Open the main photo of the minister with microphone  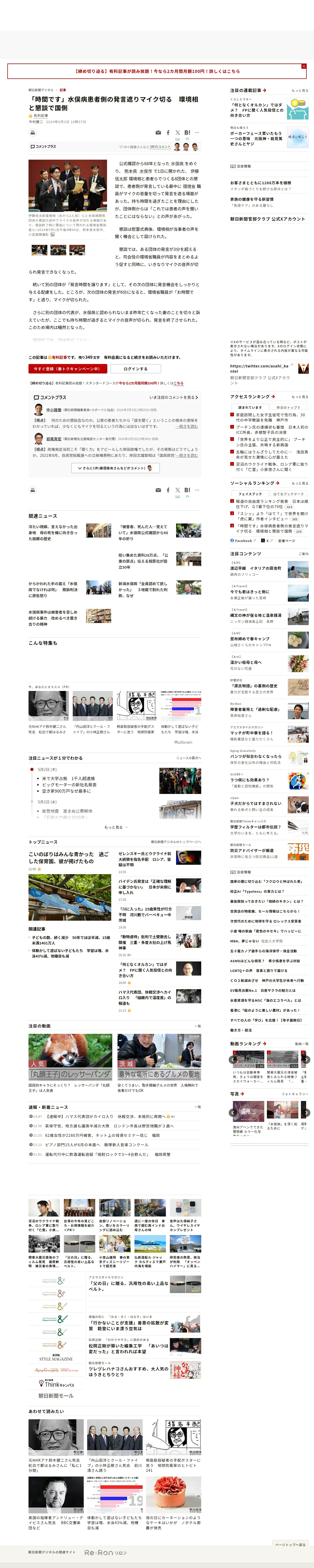point(68,186)
